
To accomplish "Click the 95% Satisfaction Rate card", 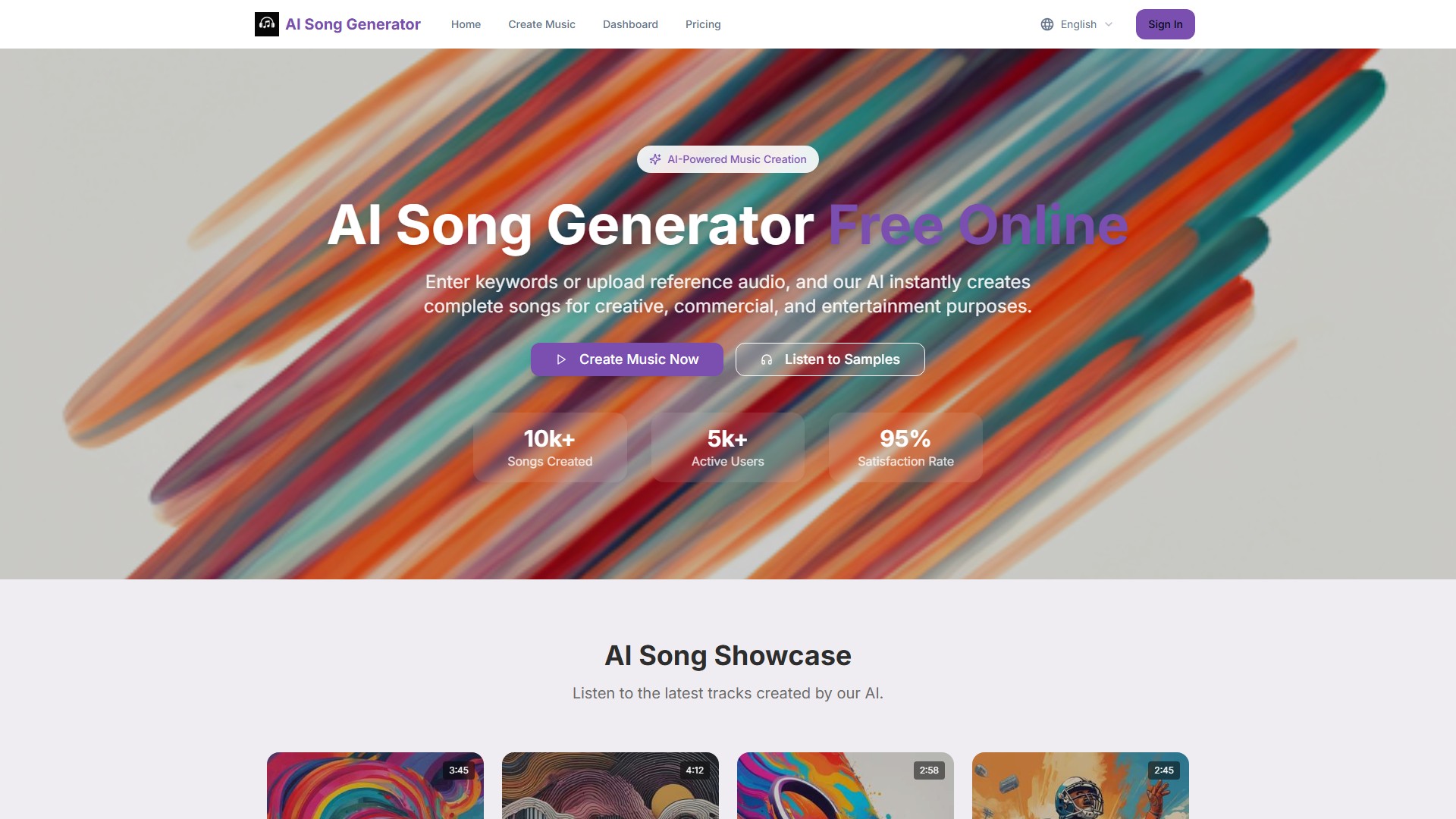I will click(x=905, y=447).
